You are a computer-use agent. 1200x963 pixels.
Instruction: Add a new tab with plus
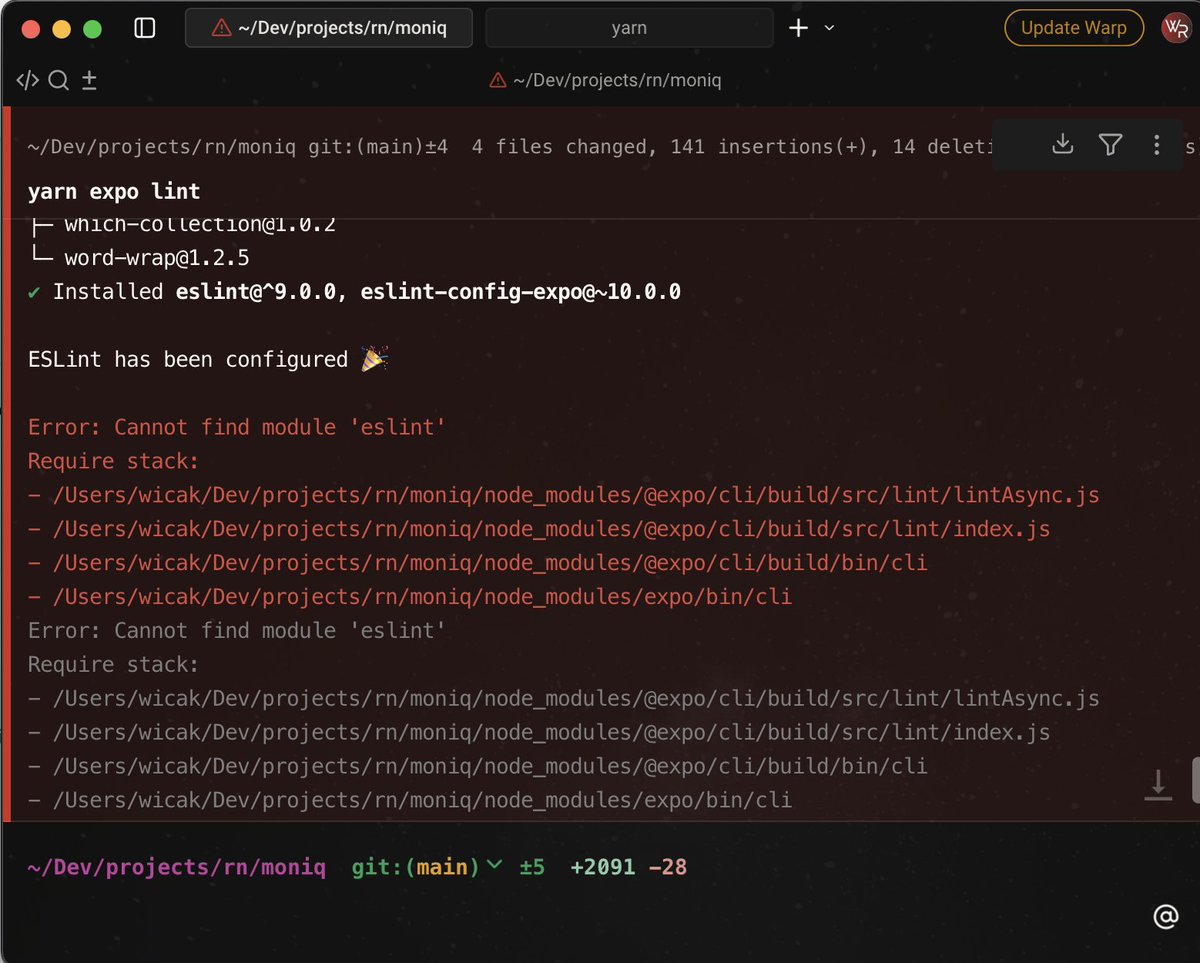tap(798, 28)
